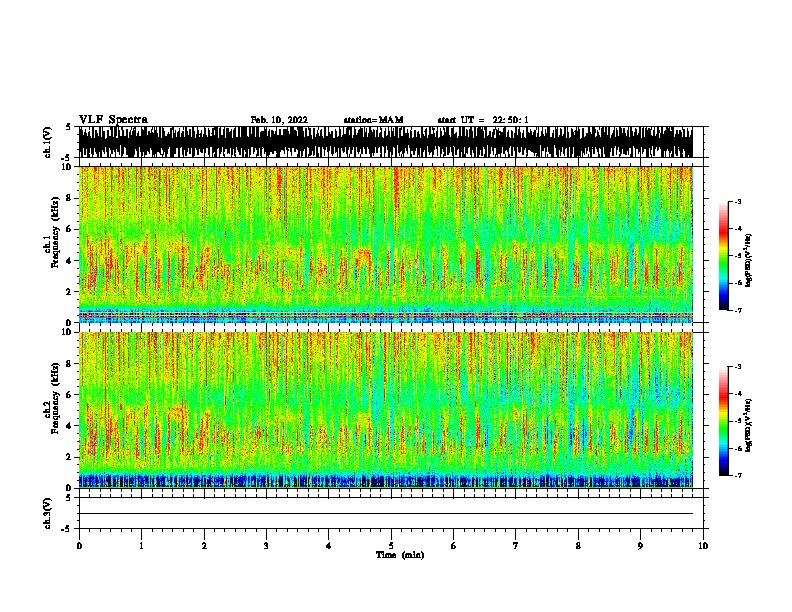Viewport: 792px width, 612px height.
Task: Click the ch.1 color bar "-7" tick label
Action: click(737, 311)
